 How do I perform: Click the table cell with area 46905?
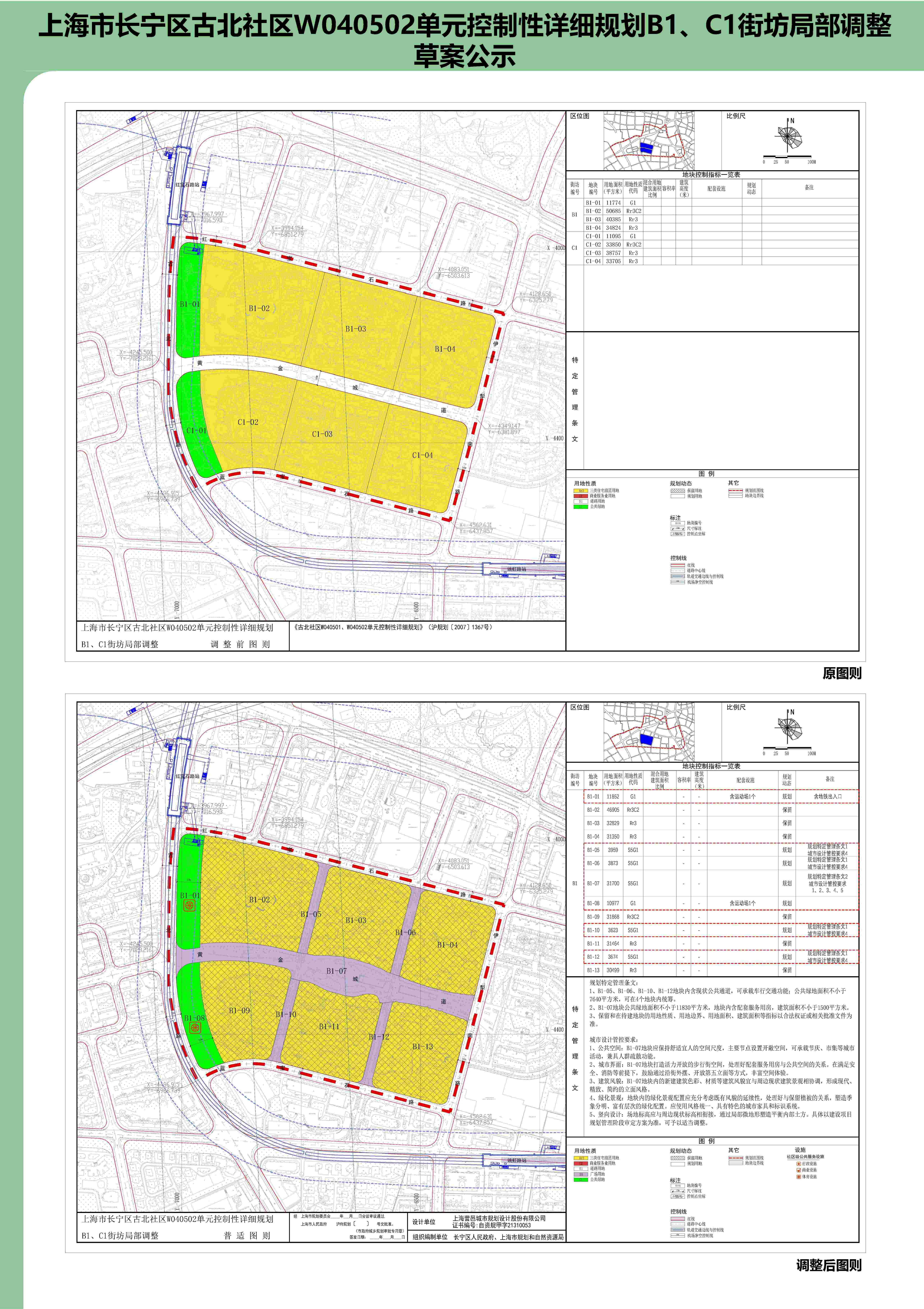[613, 810]
